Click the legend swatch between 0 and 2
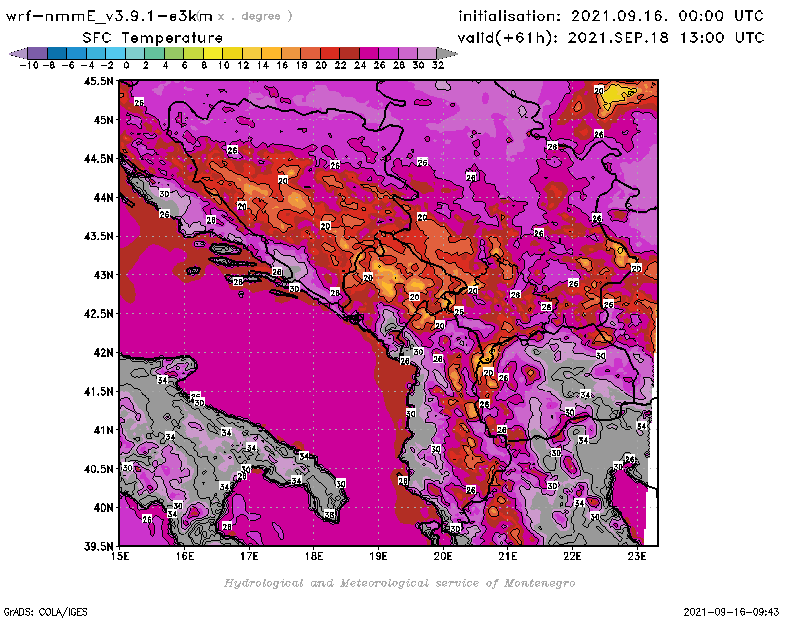This screenshot has width=800, height=618. coord(135,53)
